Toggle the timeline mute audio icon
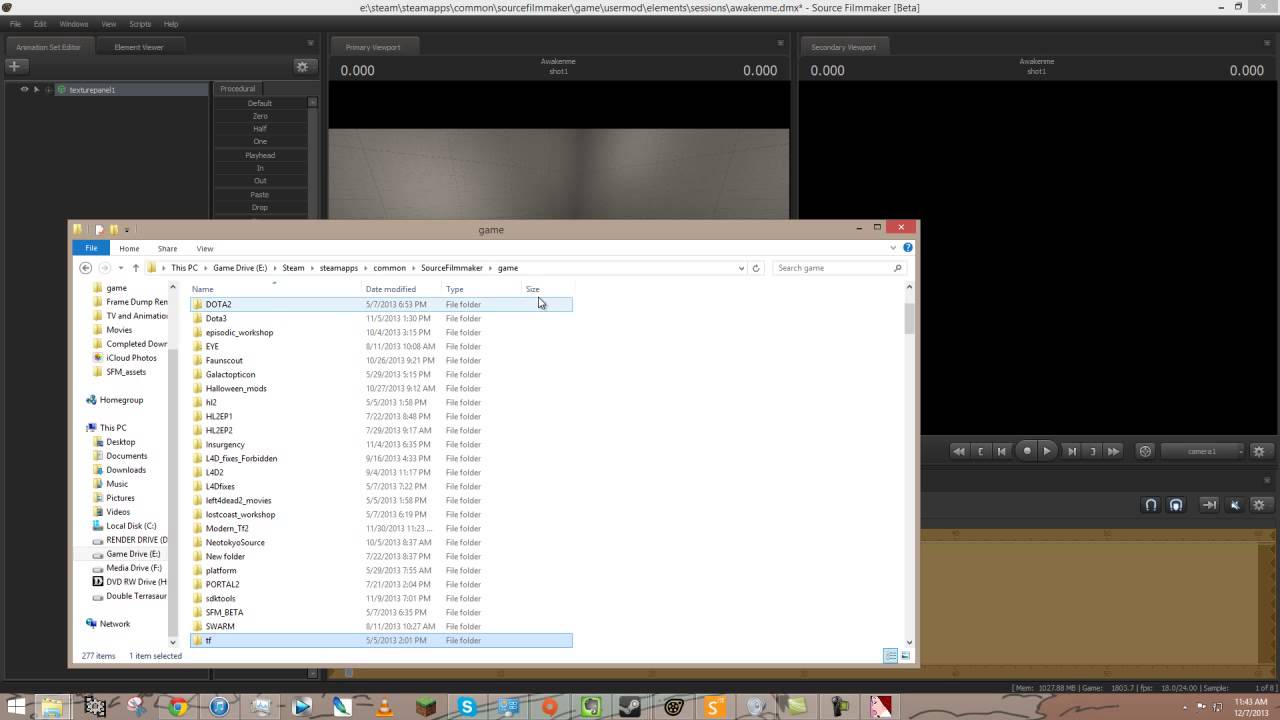 tap(1234, 505)
